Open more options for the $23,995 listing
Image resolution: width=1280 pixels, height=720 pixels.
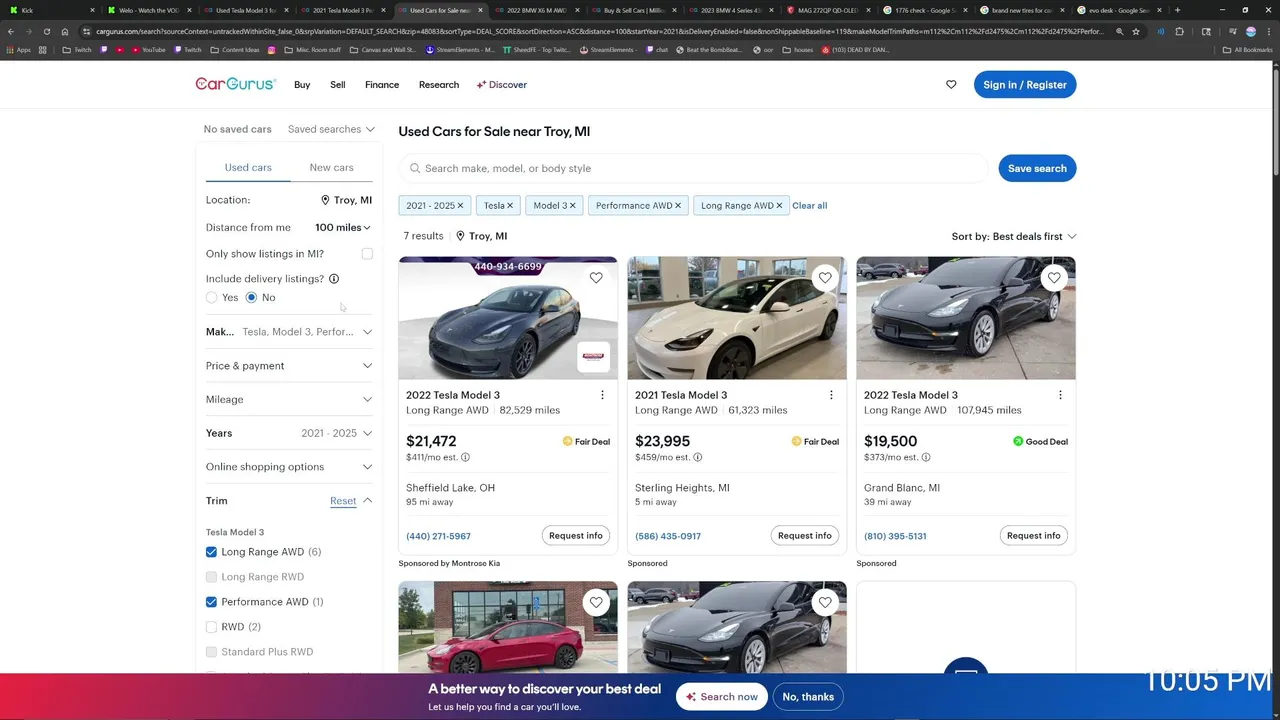point(831,395)
